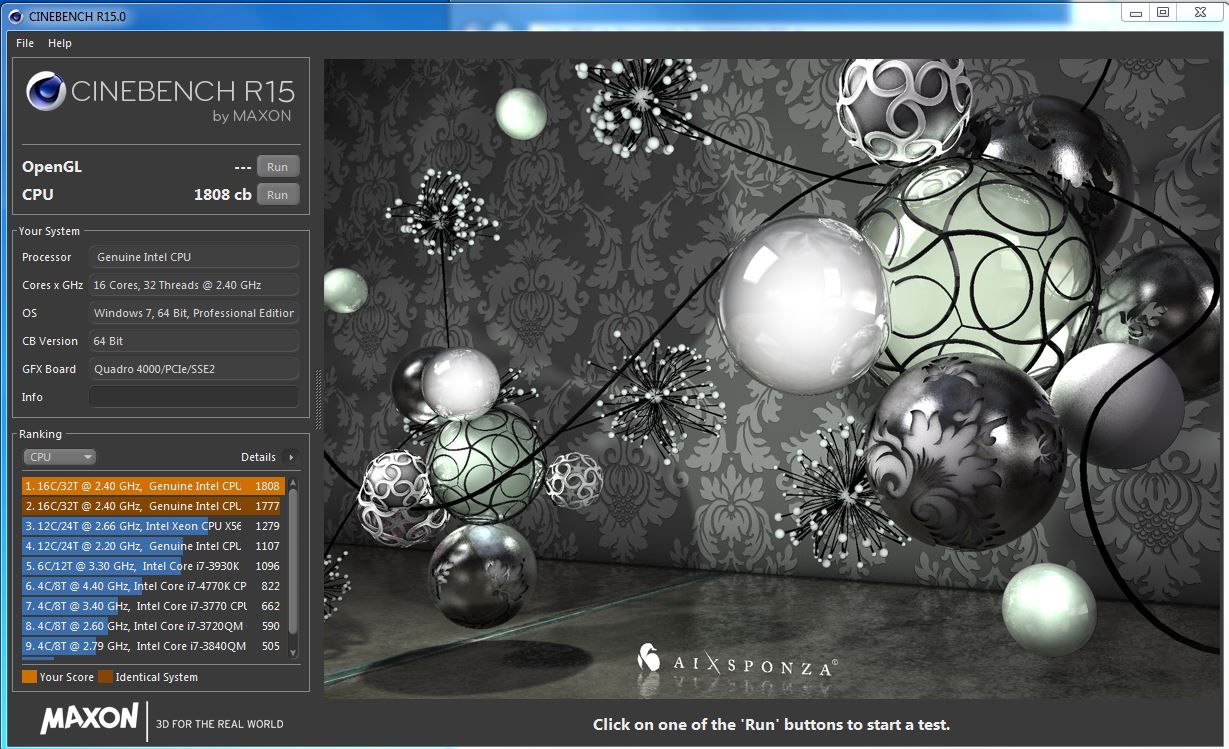
Task: Click the Info text field
Action: 194,397
